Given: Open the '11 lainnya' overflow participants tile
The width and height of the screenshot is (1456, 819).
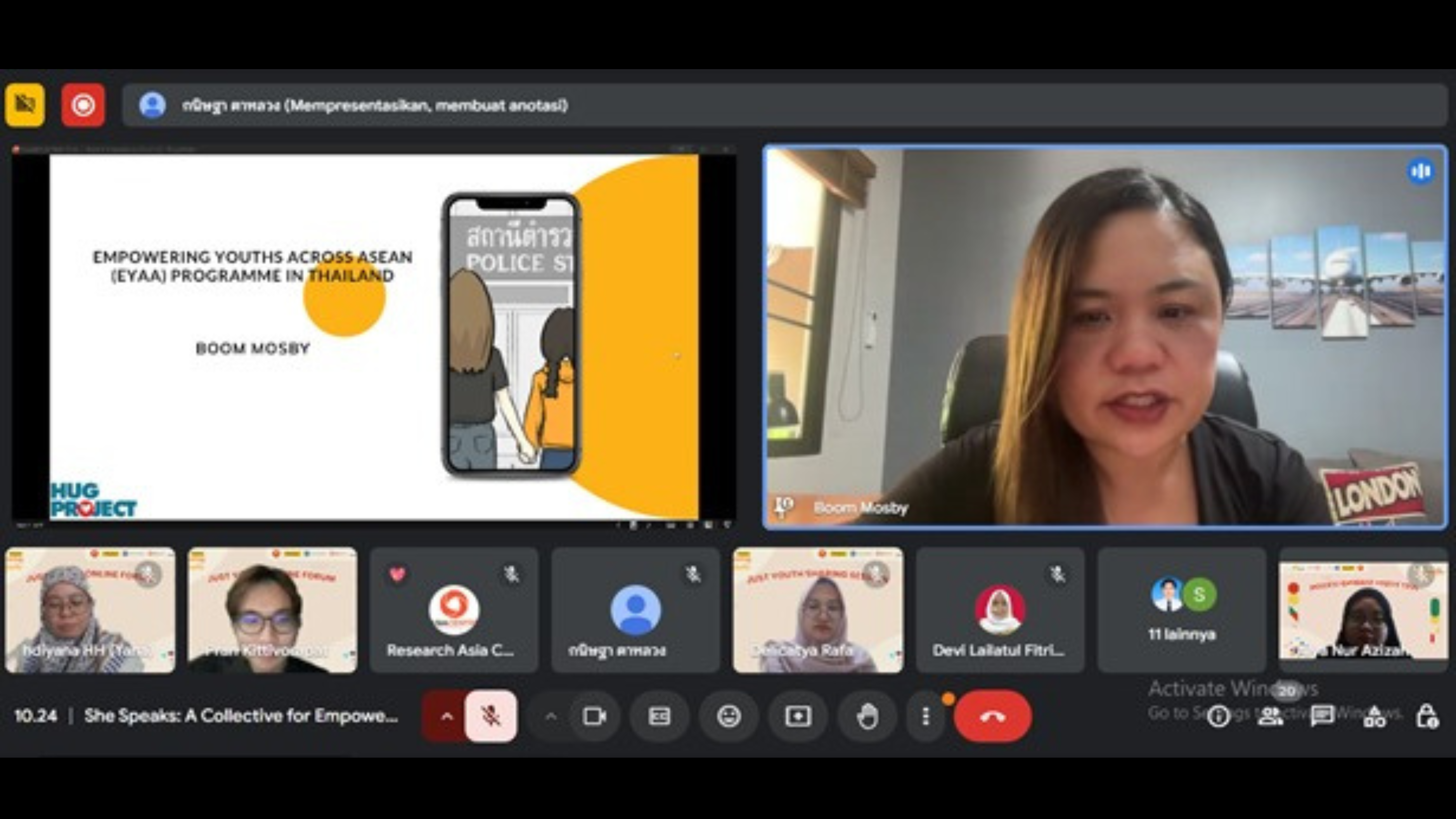Looking at the screenshot, I should [1182, 610].
